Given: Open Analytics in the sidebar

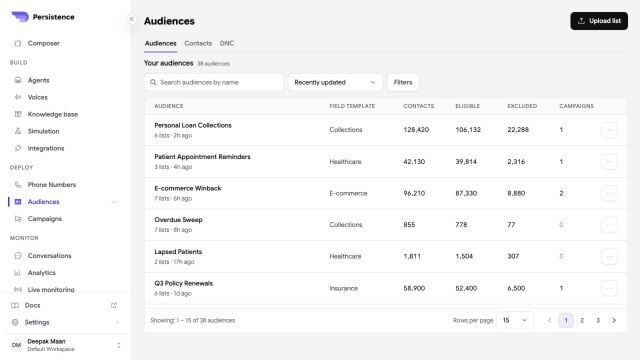Looking at the screenshot, I should pyautogui.click(x=42, y=273).
